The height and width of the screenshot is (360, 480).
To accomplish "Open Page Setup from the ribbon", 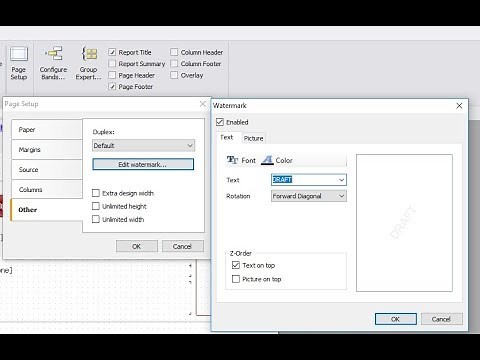I will [x=19, y=63].
